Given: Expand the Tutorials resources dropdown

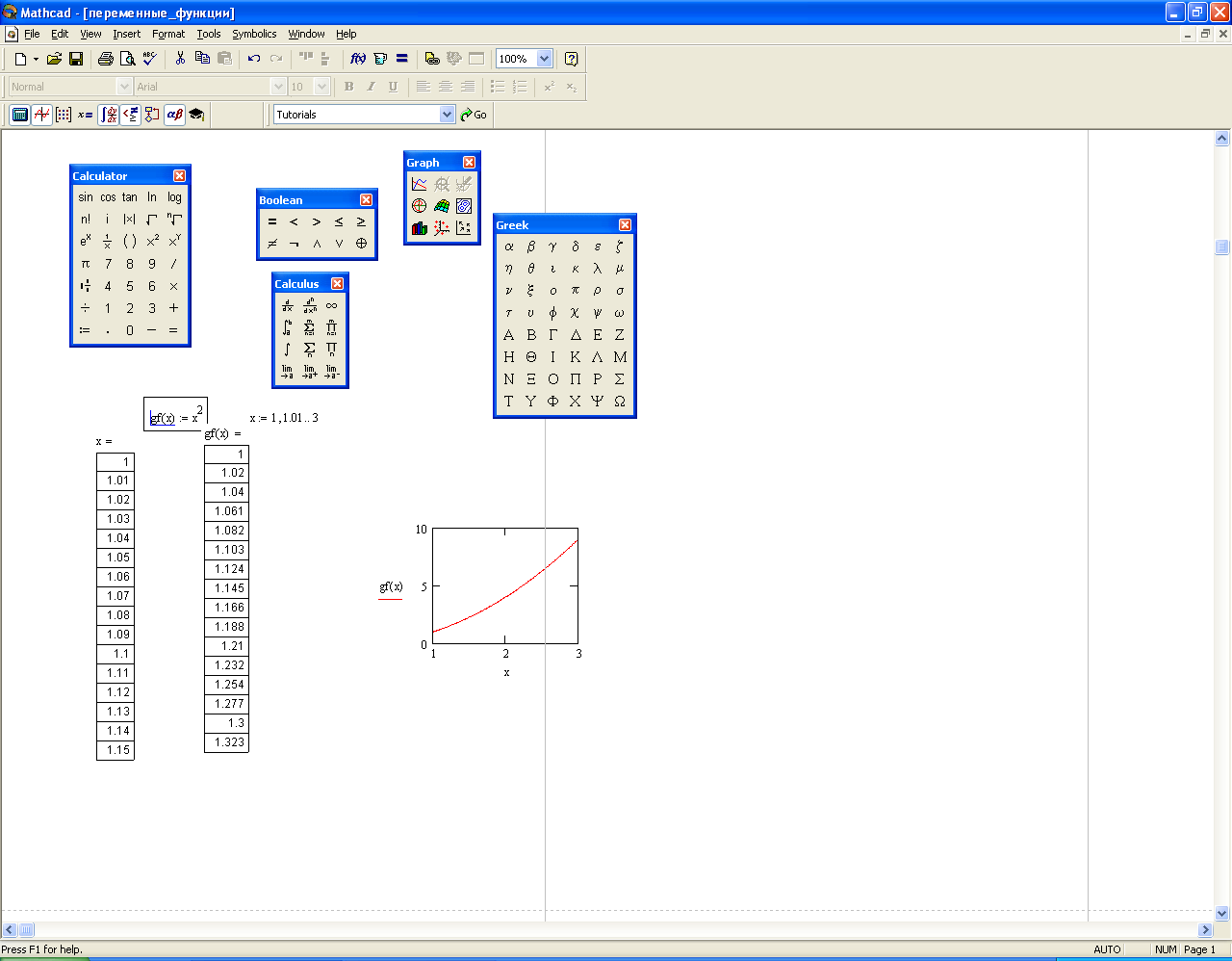Looking at the screenshot, I should (447, 115).
